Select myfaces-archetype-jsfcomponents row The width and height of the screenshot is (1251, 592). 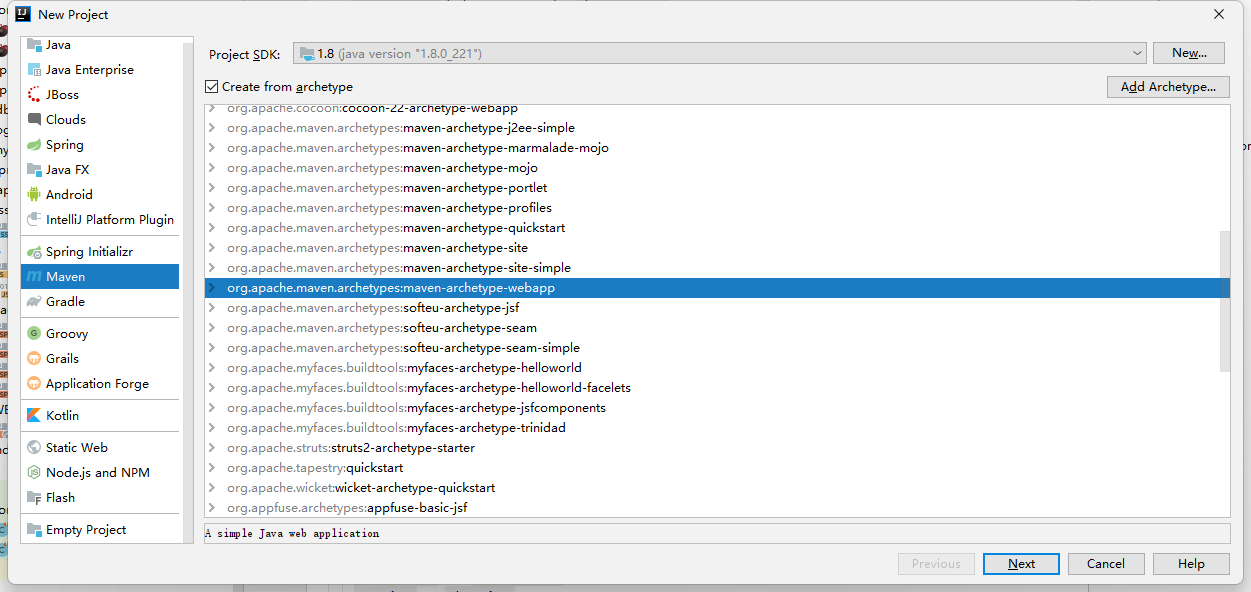point(717,408)
